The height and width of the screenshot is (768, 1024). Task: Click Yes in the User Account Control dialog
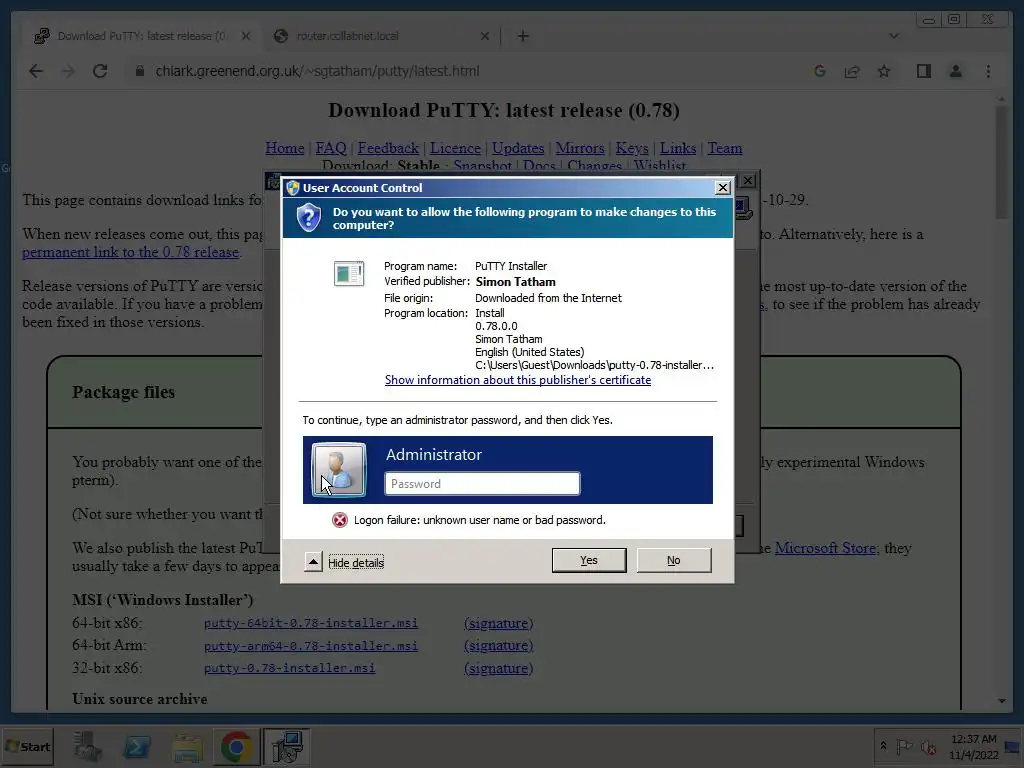tap(588, 560)
